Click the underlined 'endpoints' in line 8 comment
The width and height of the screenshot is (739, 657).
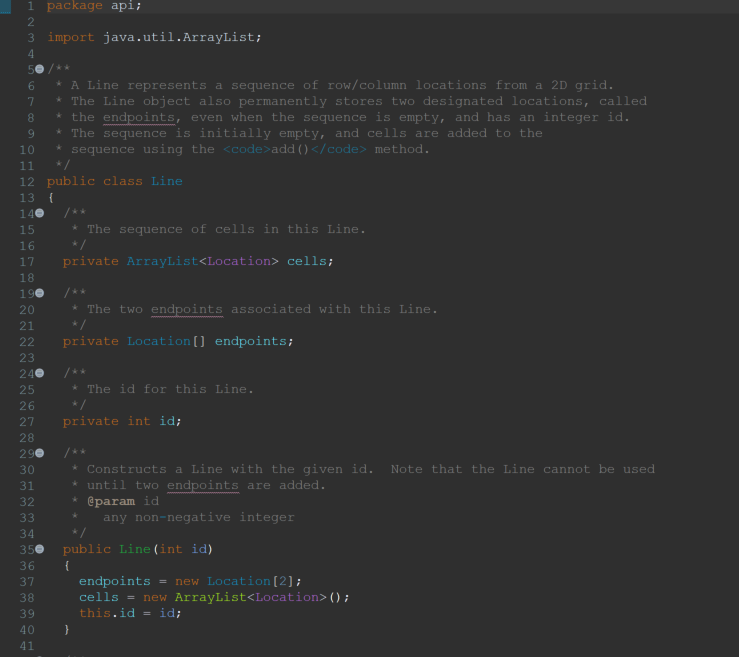(x=139, y=117)
